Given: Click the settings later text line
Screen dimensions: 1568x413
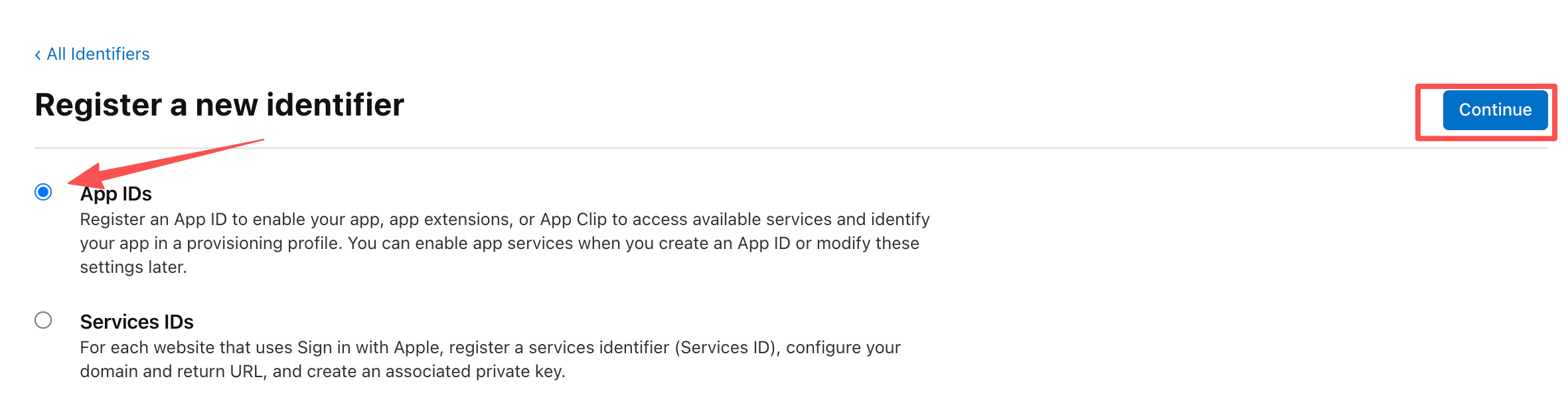Looking at the screenshot, I should (133, 268).
